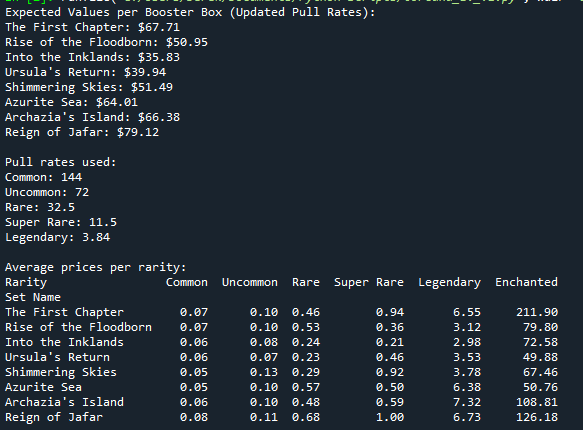Click Enchanted value 126.18 for Reign of Jafar

(x=537, y=417)
